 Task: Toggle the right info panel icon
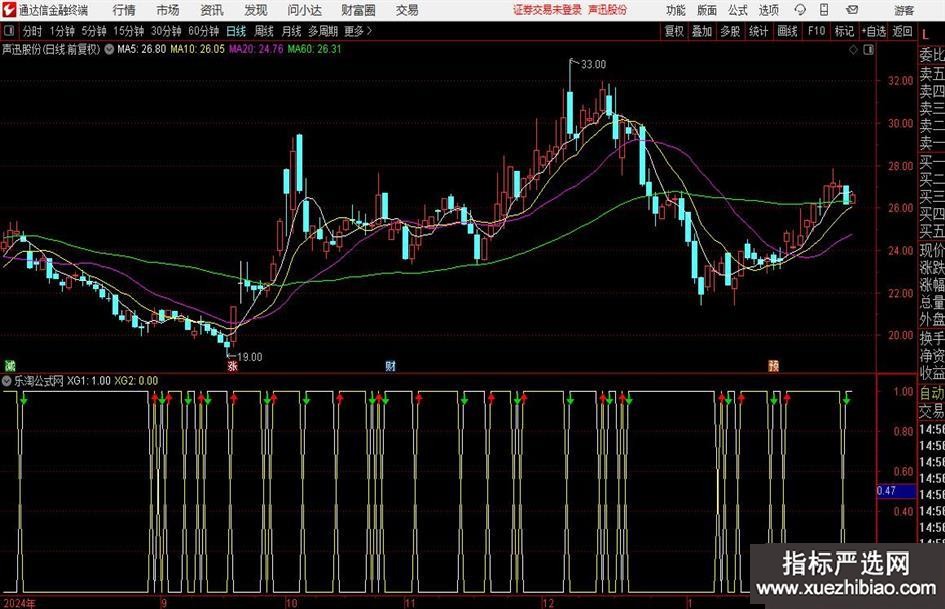[x=868, y=50]
